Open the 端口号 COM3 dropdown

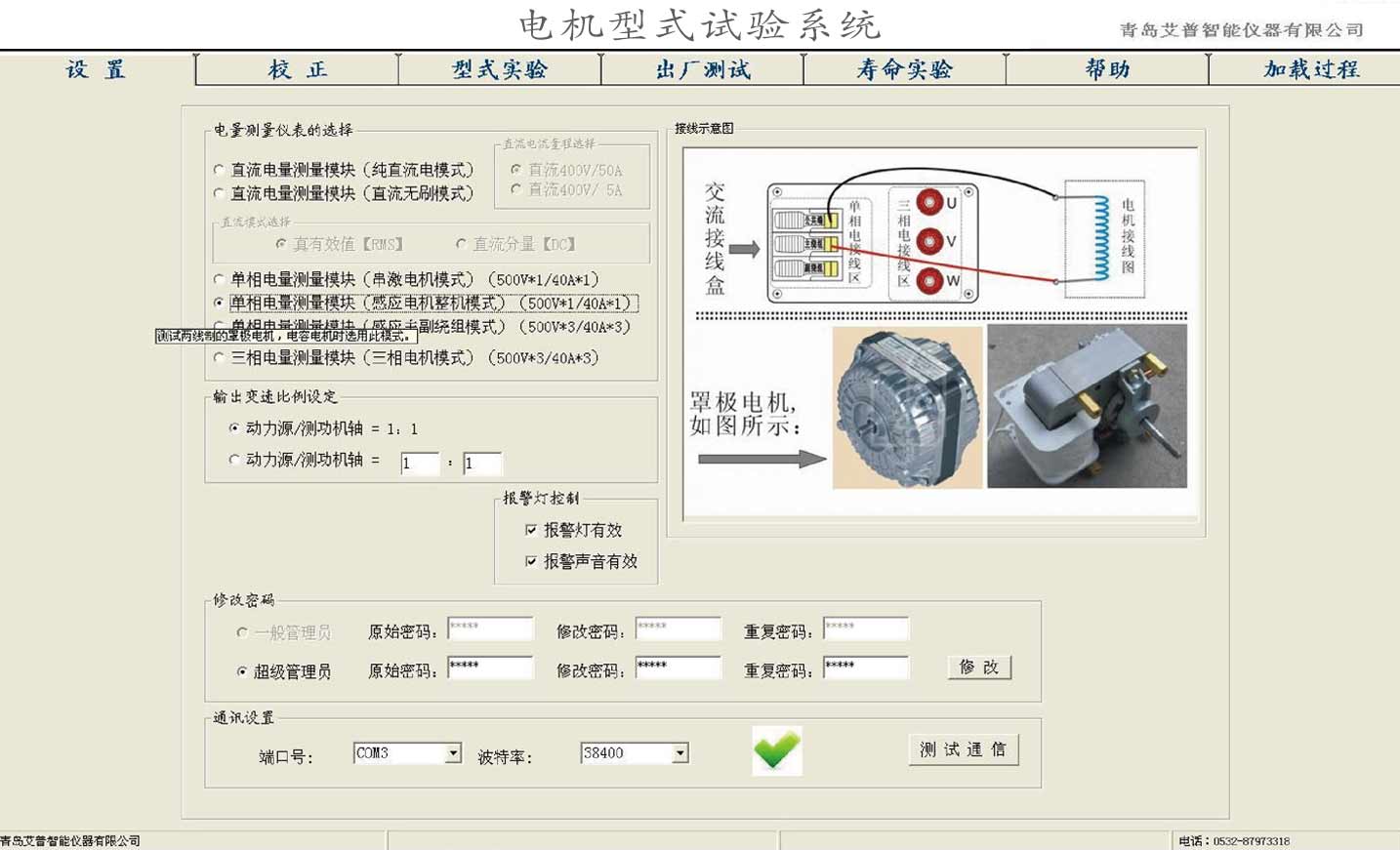453,752
